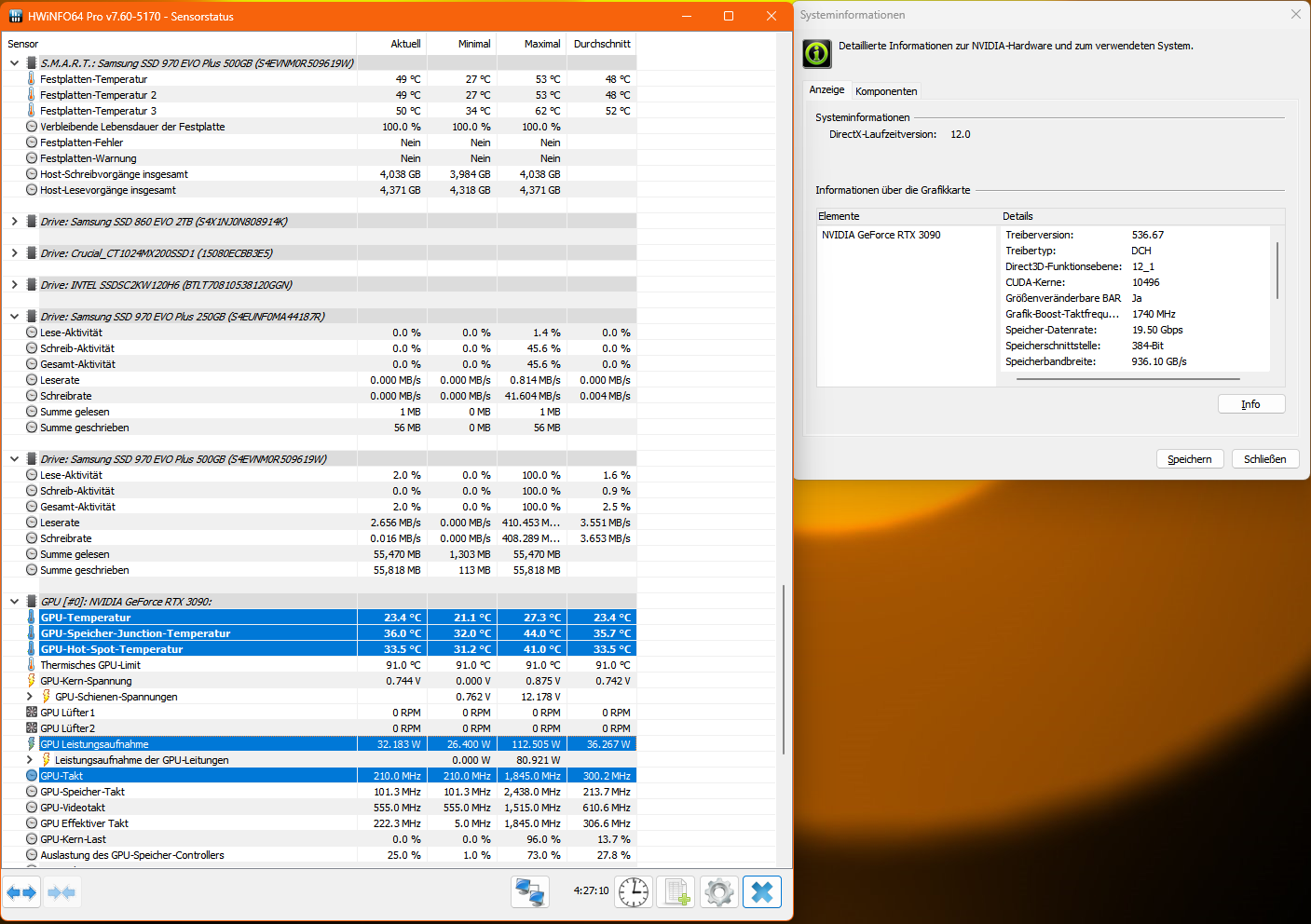Click thermometer icon of GPU-Hot-Spot-Temperatur
The image size is (1311, 924).
31,649
